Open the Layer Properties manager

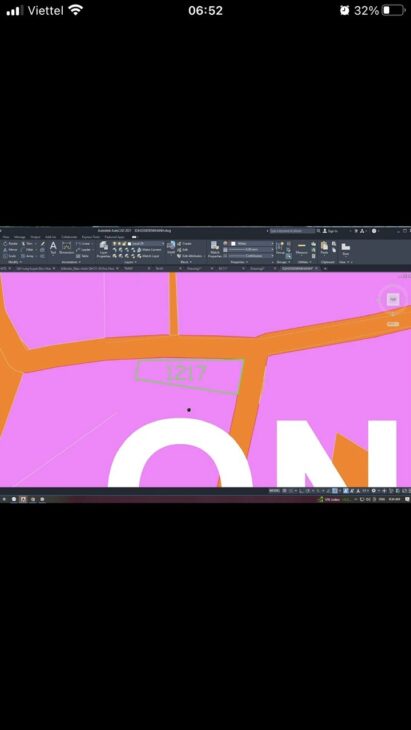pos(103,249)
